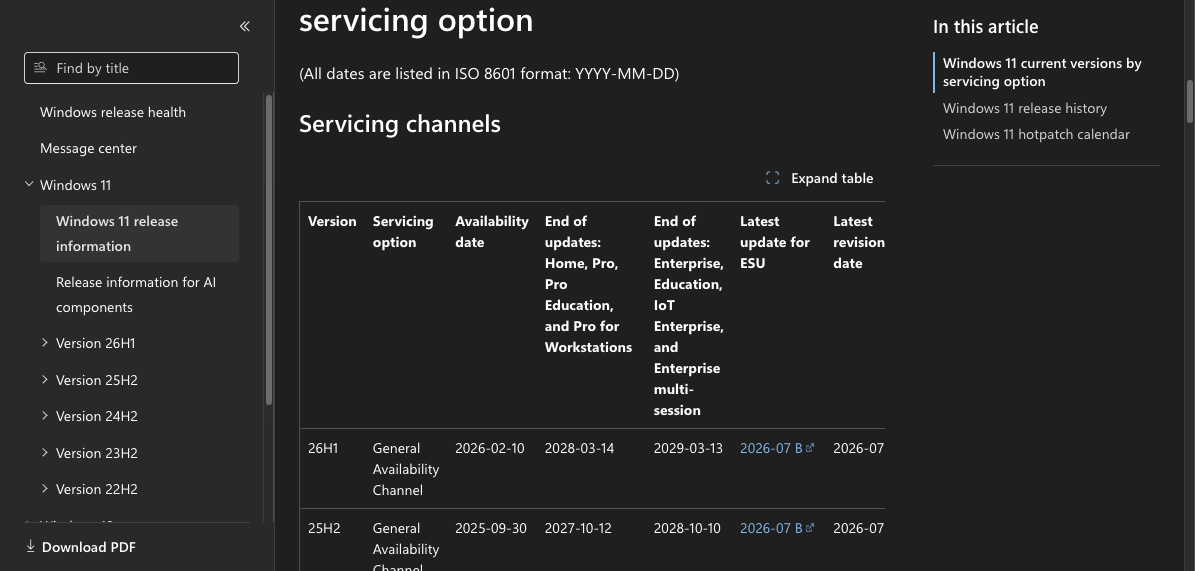Click the ISO 8601 date format note
This screenshot has height=571, width=1195.
click(x=489, y=74)
